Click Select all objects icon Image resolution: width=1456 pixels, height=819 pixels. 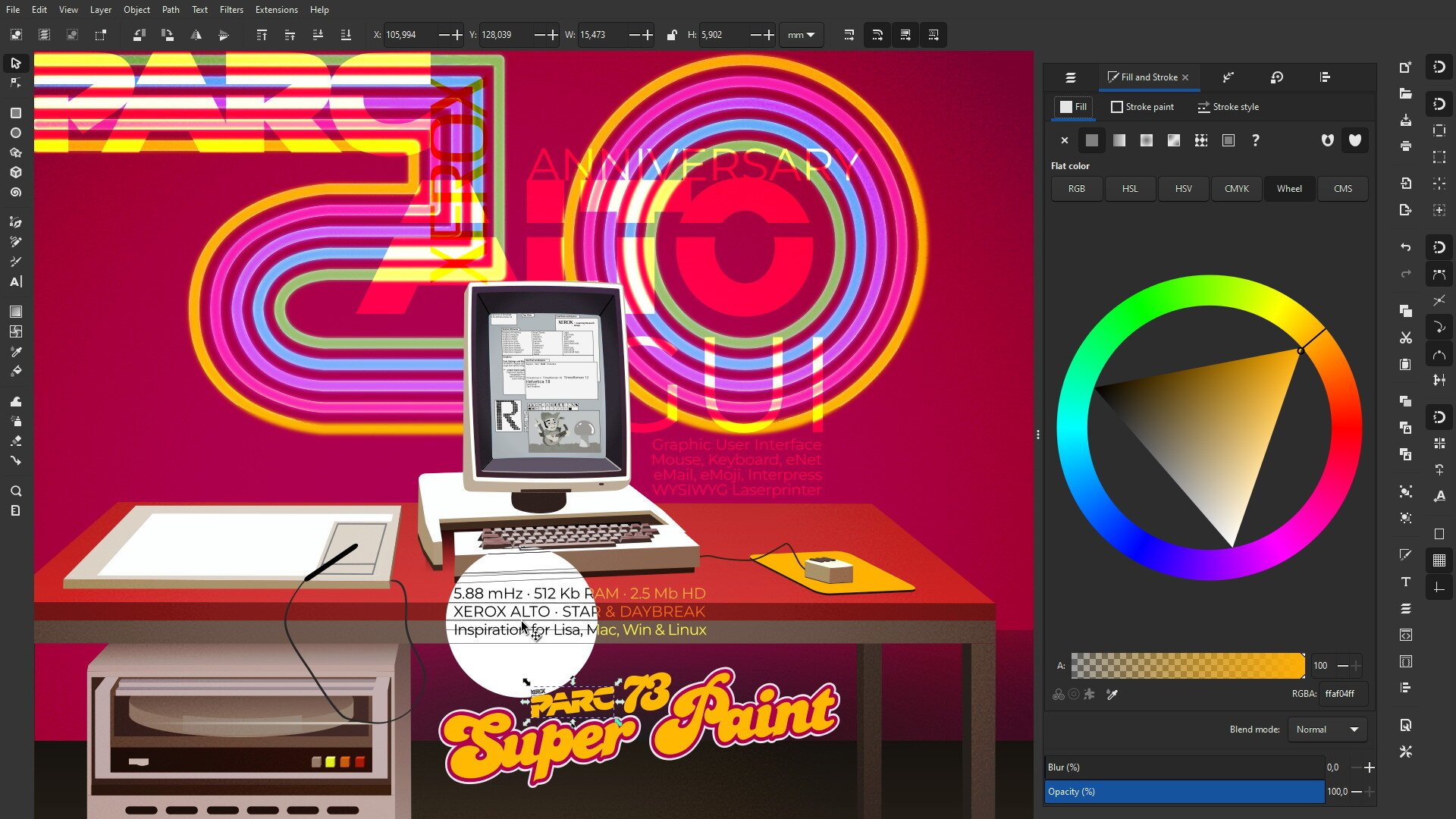16,35
